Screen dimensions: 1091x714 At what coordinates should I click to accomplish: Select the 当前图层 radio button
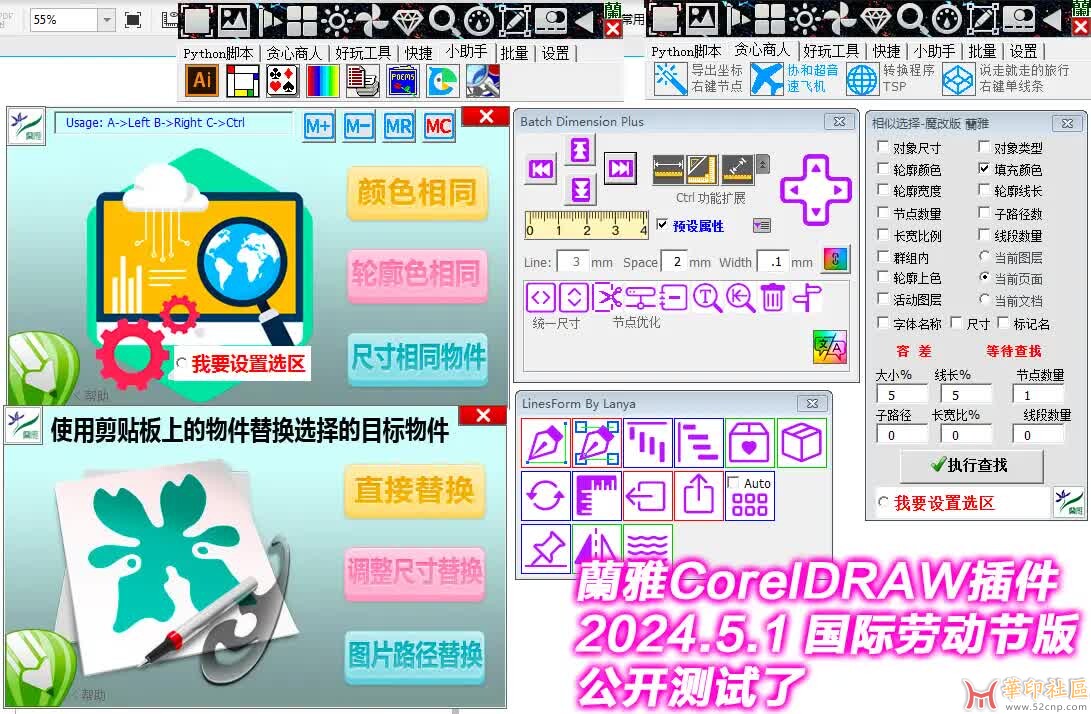click(984, 256)
